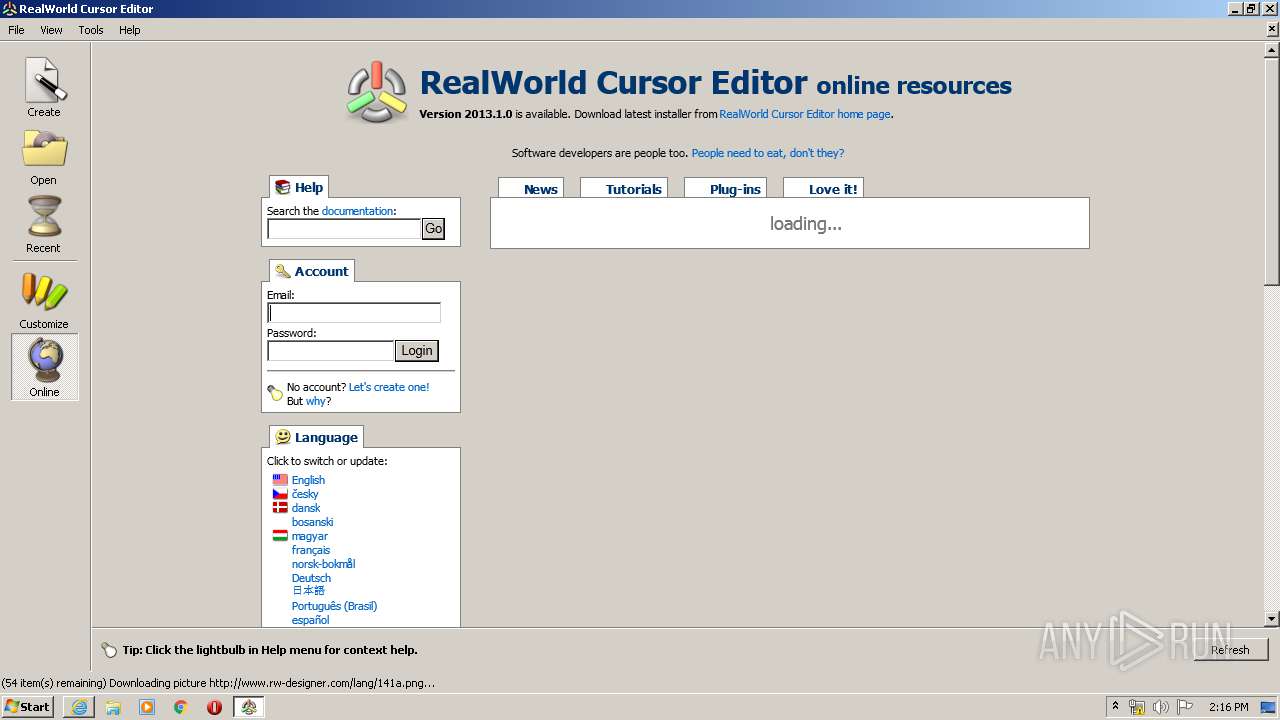Viewport: 1280px width, 720px height.
Task: Switch language to bosanski
Action: (x=312, y=522)
